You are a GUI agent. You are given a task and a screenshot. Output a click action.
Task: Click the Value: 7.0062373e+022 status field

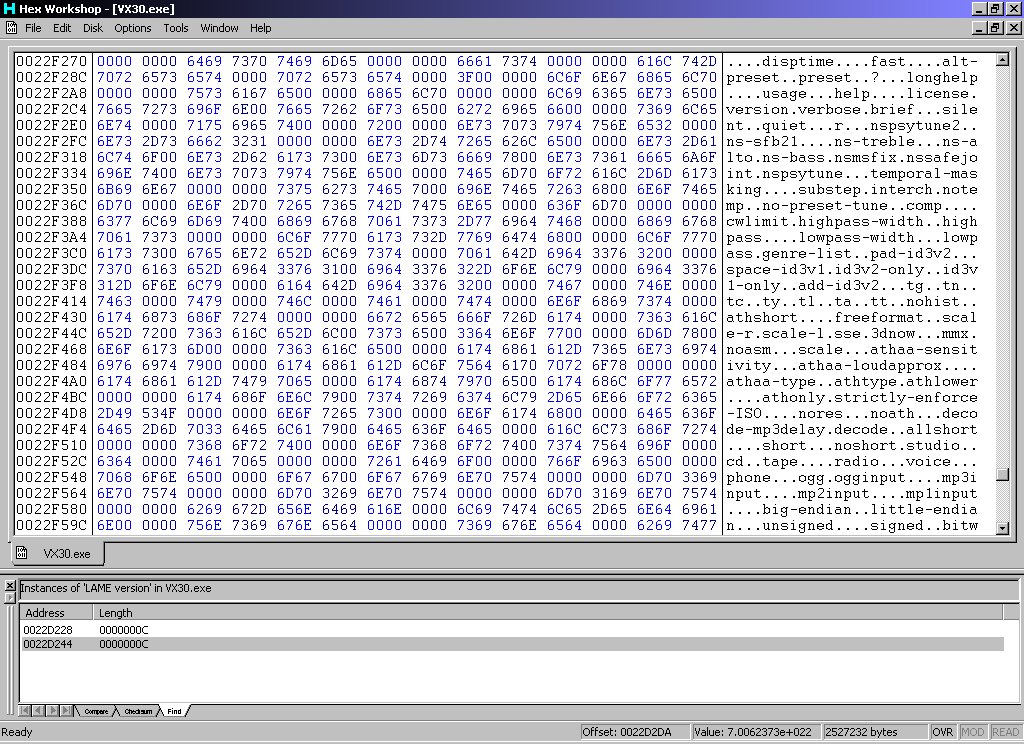pos(756,732)
